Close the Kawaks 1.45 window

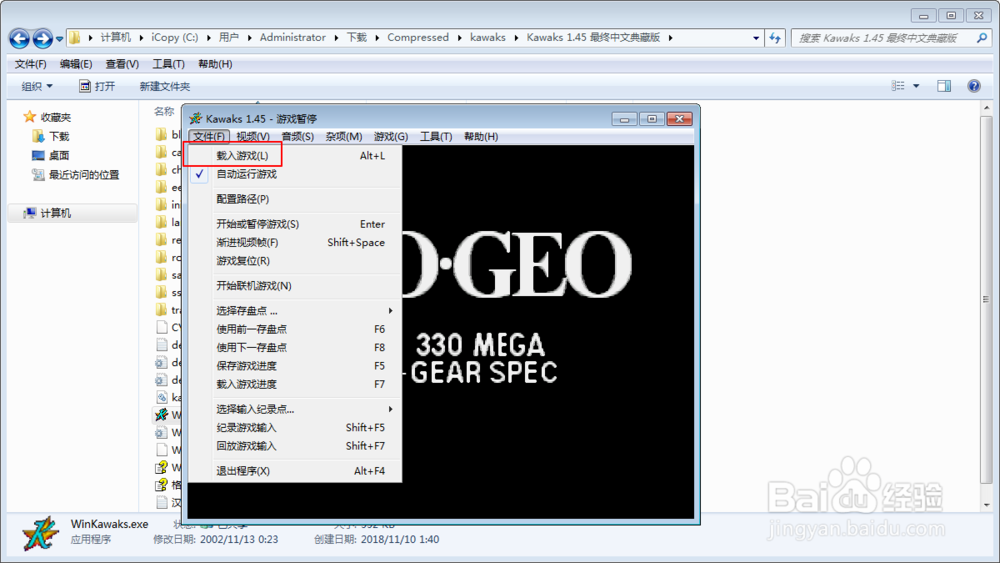(x=680, y=119)
